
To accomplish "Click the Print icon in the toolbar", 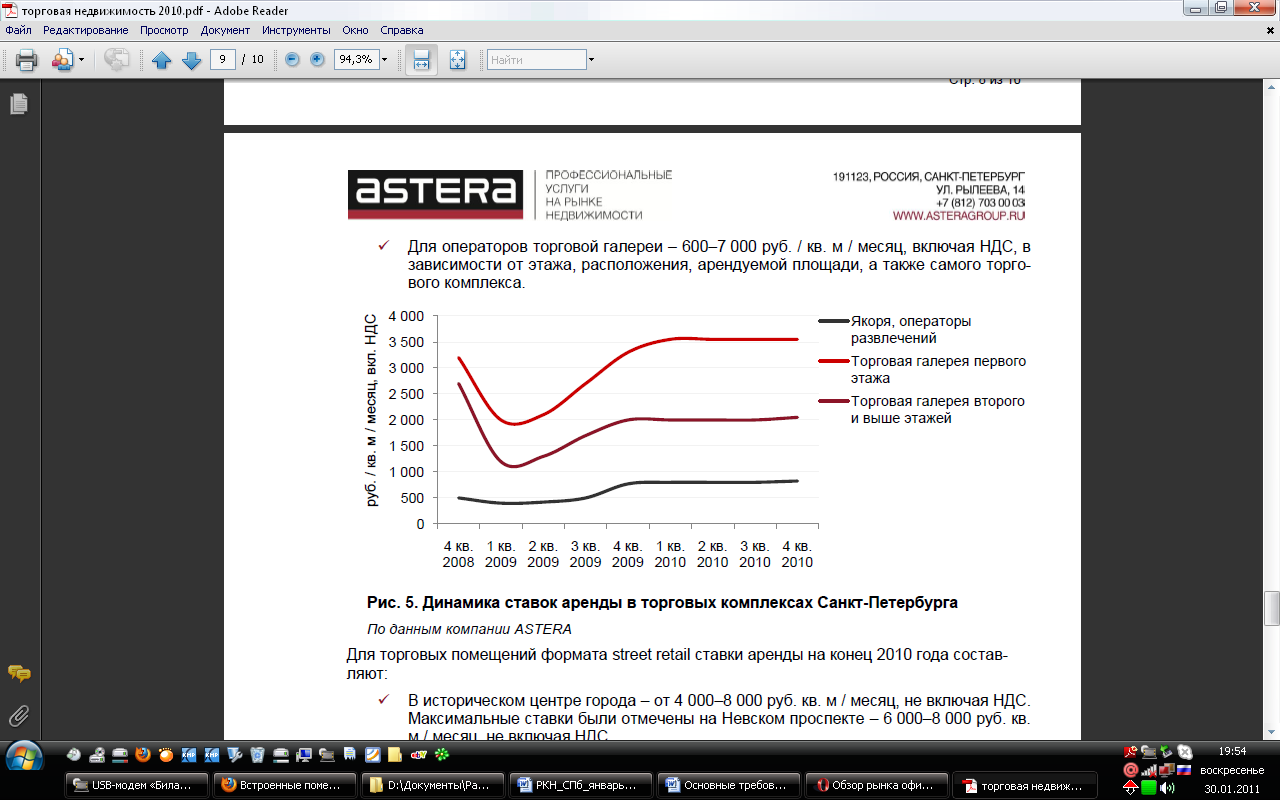I will tap(27, 60).
